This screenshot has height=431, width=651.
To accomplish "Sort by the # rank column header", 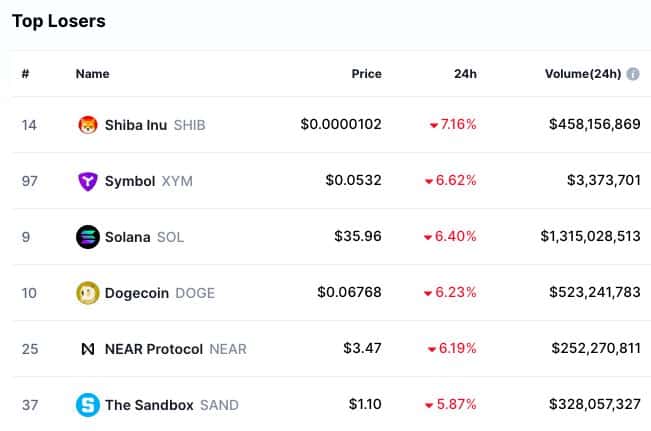I will pos(25,74).
